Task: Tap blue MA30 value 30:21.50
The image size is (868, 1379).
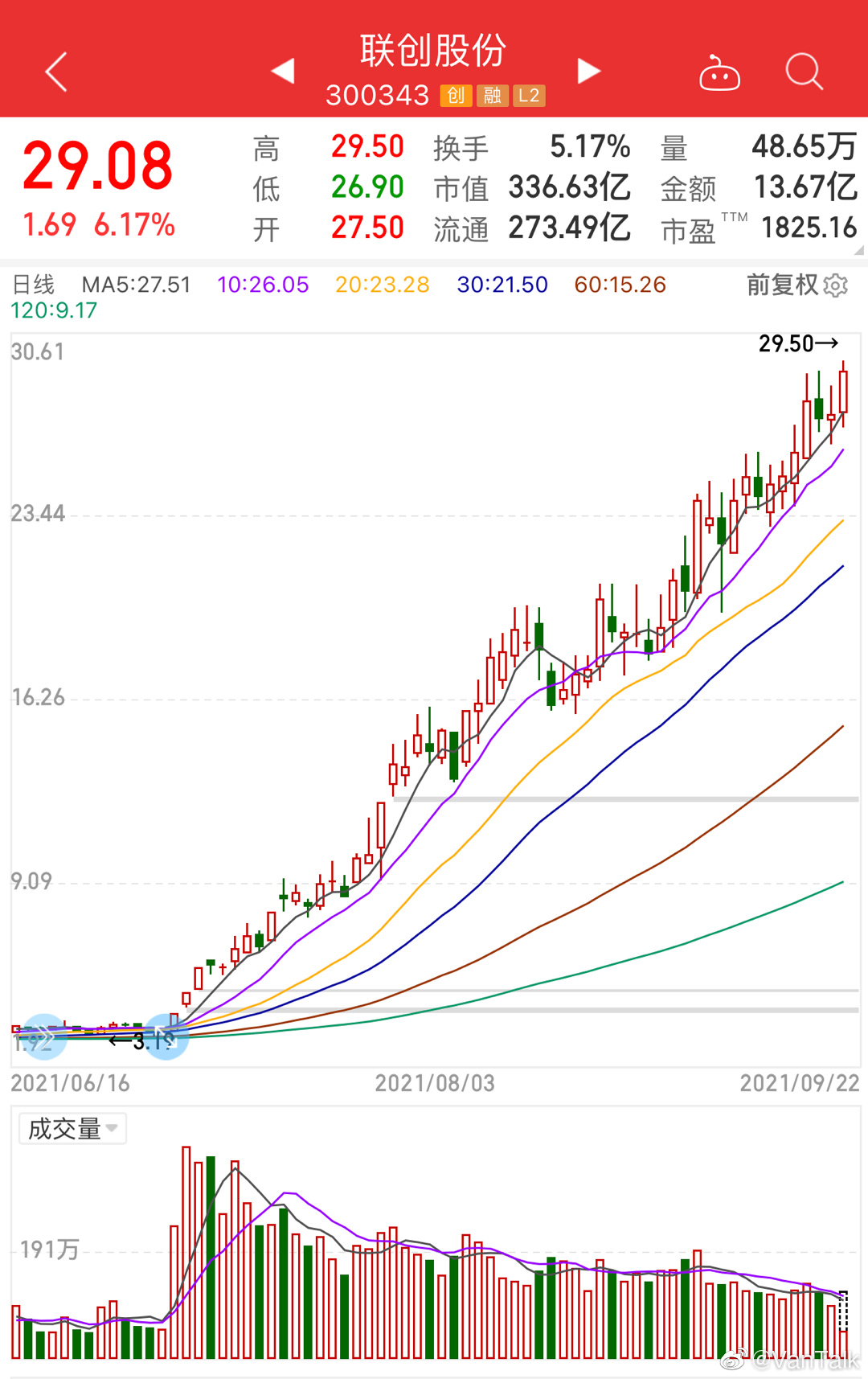Action: click(x=502, y=285)
